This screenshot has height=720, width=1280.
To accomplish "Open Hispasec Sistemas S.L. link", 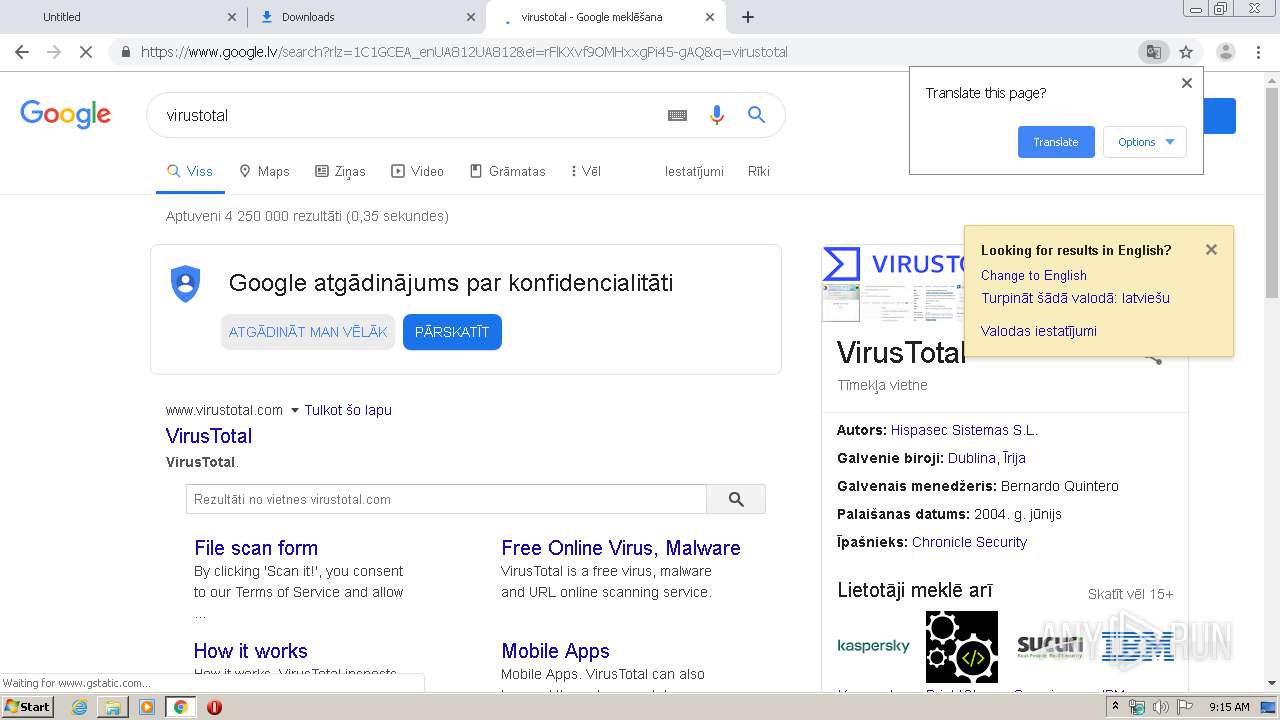I will click(x=964, y=430).
